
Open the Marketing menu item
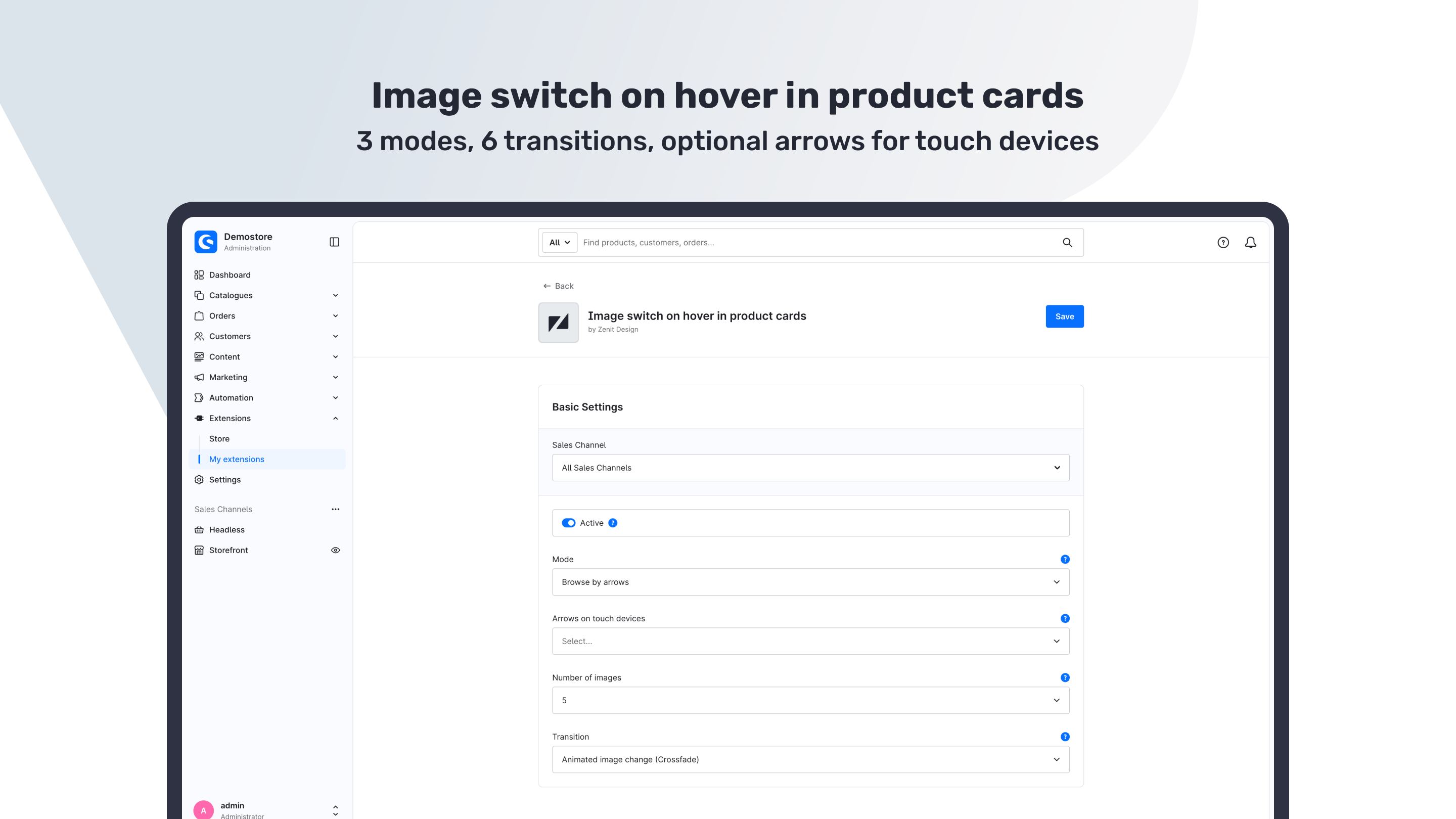coord(267,377)
